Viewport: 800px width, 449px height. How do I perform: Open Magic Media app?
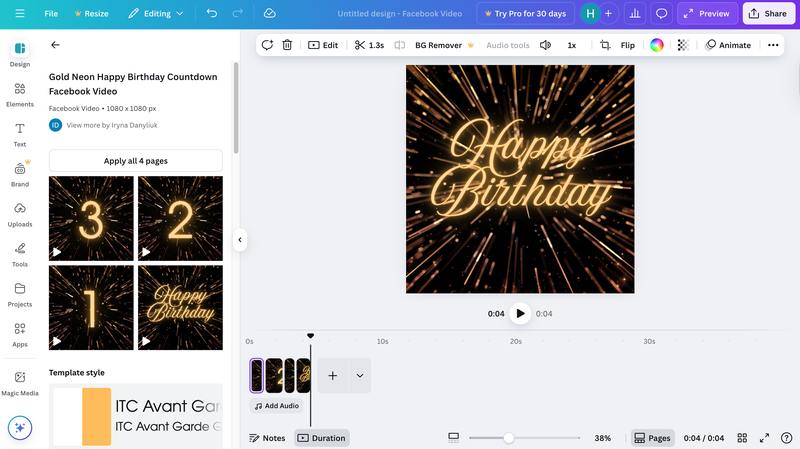(x=20, y=384)
